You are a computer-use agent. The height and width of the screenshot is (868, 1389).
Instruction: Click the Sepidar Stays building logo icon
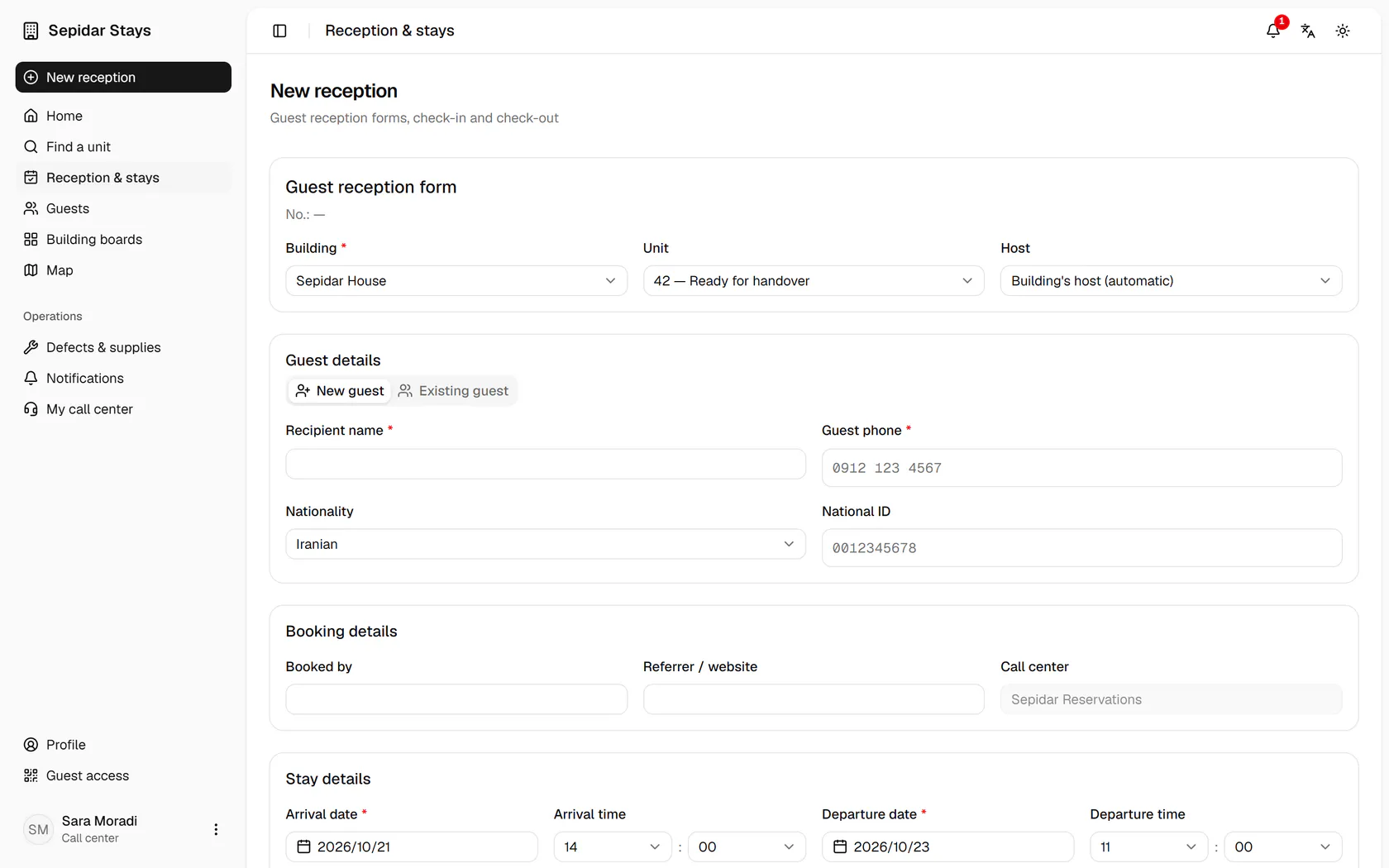point(31,31)
